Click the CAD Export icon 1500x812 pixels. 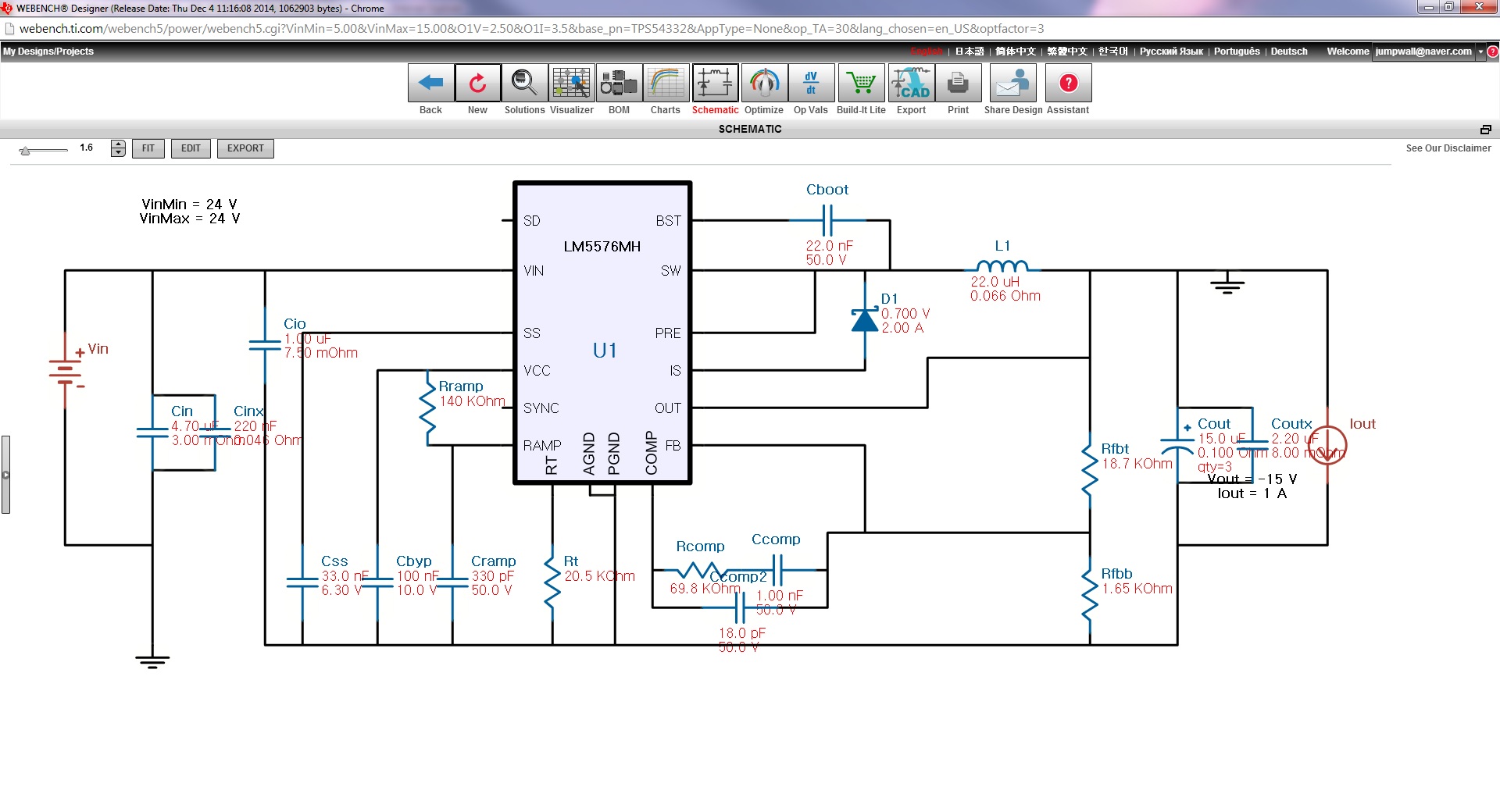point(911,83)
